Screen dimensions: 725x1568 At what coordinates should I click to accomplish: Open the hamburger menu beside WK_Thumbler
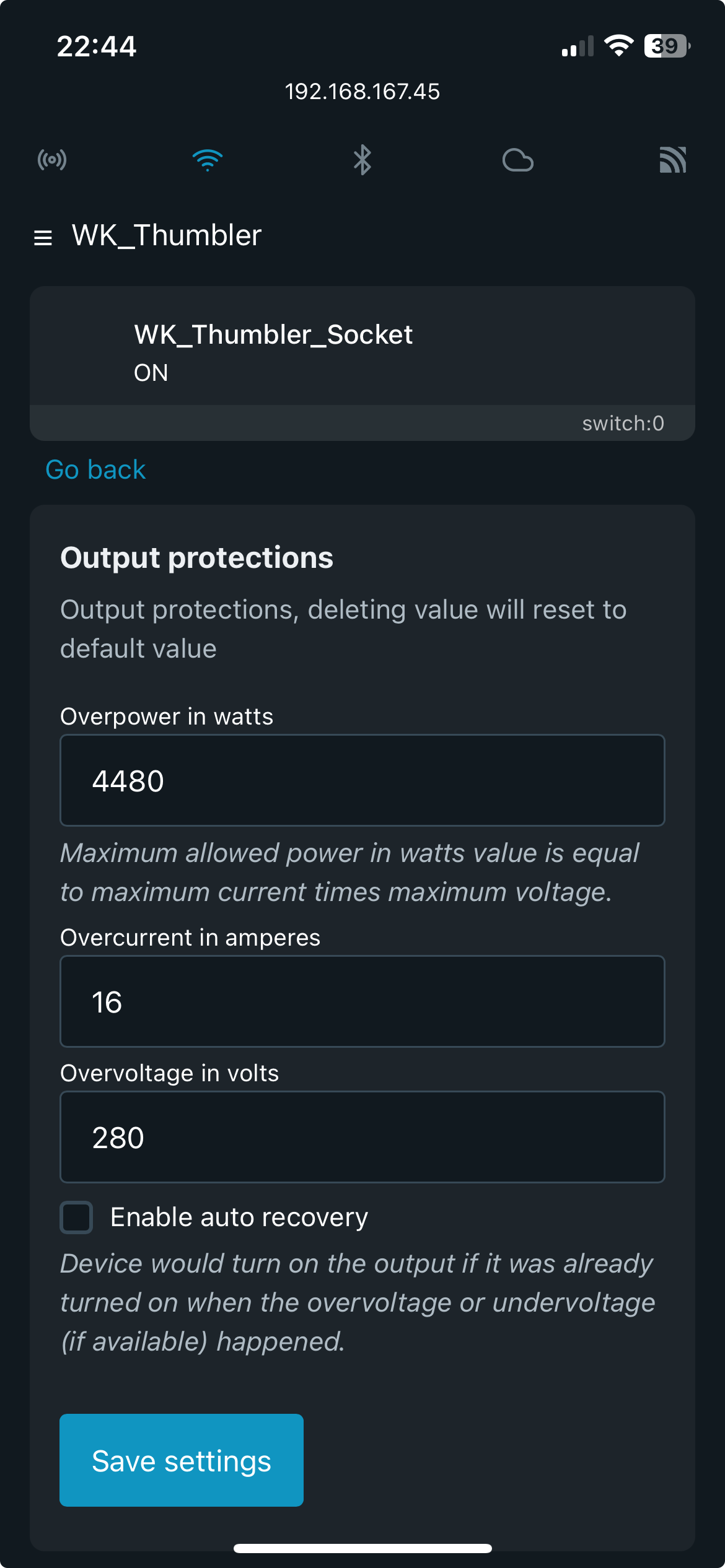pos(43,238)
